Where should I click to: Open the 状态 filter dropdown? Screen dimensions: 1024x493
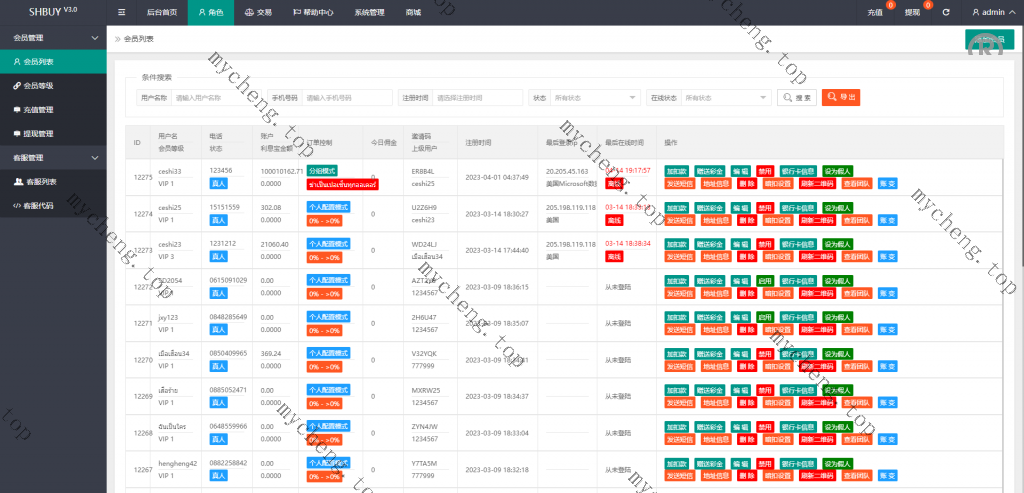pyautogui.click(x=596, y=98)
